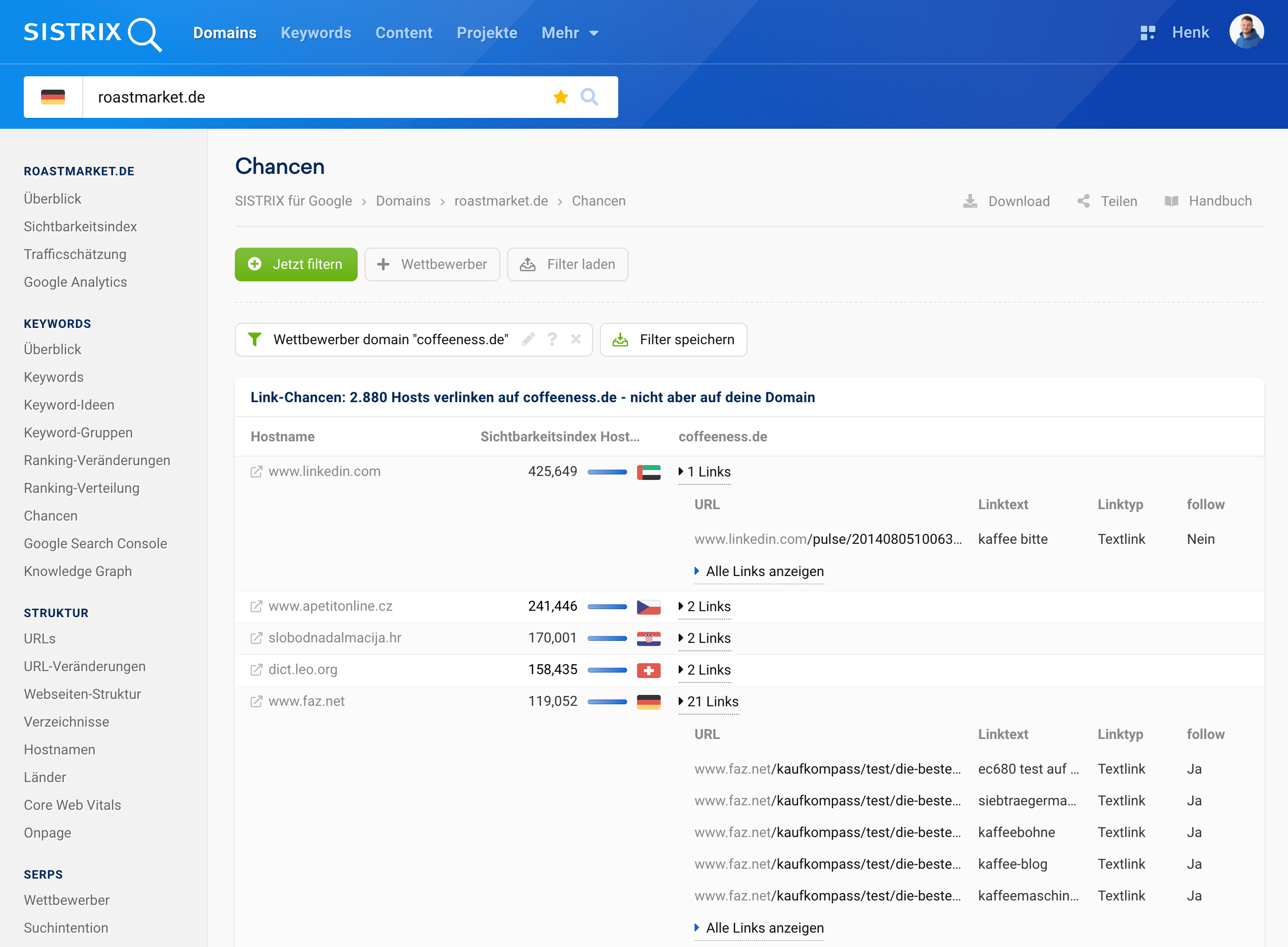Expand 2 Links for dict.leo.org
1288x947 pixels.
(x=704, y=670)
